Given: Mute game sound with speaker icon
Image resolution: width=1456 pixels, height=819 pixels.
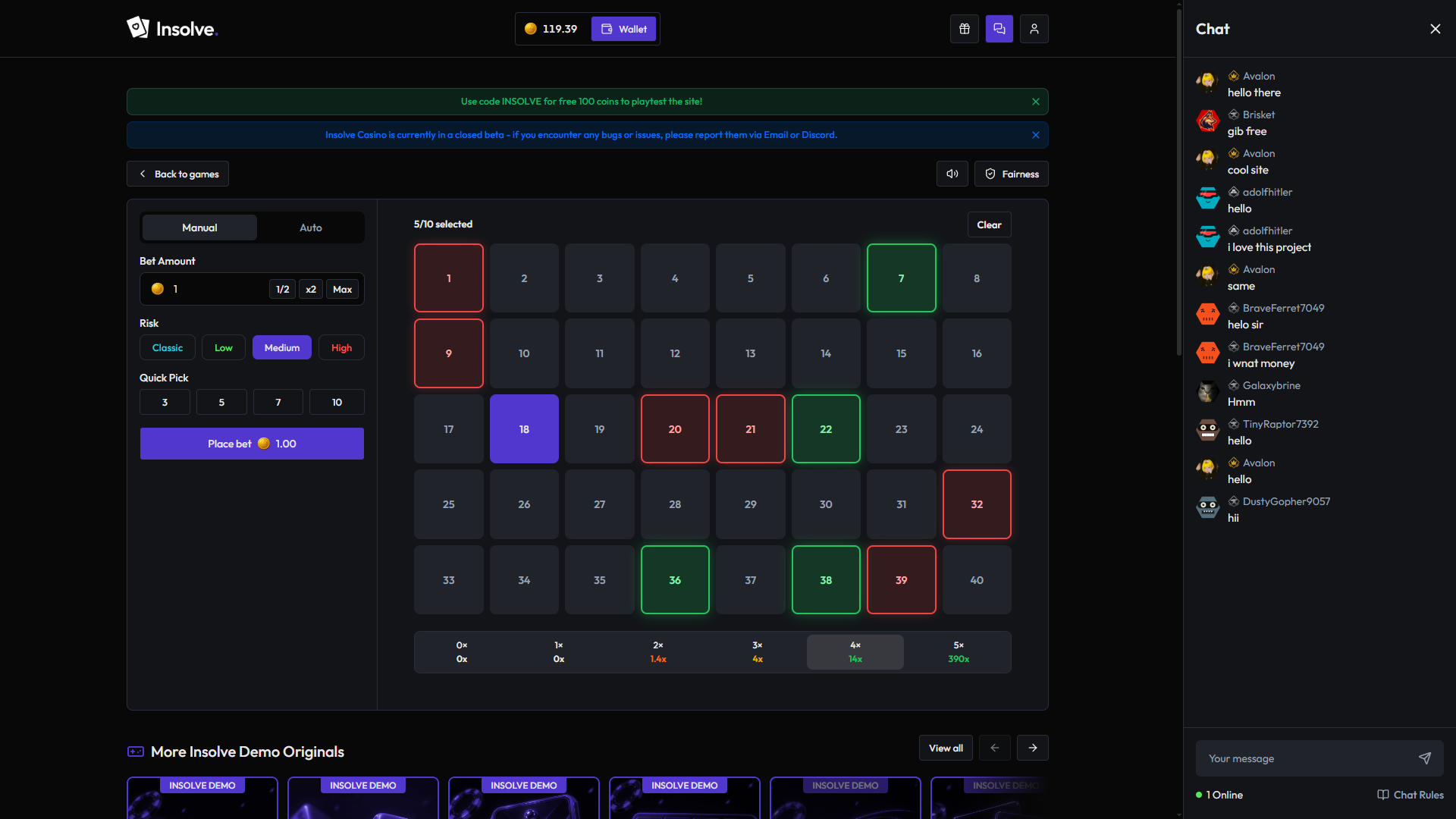Looking at the screenshot, I should coord(952,174).
